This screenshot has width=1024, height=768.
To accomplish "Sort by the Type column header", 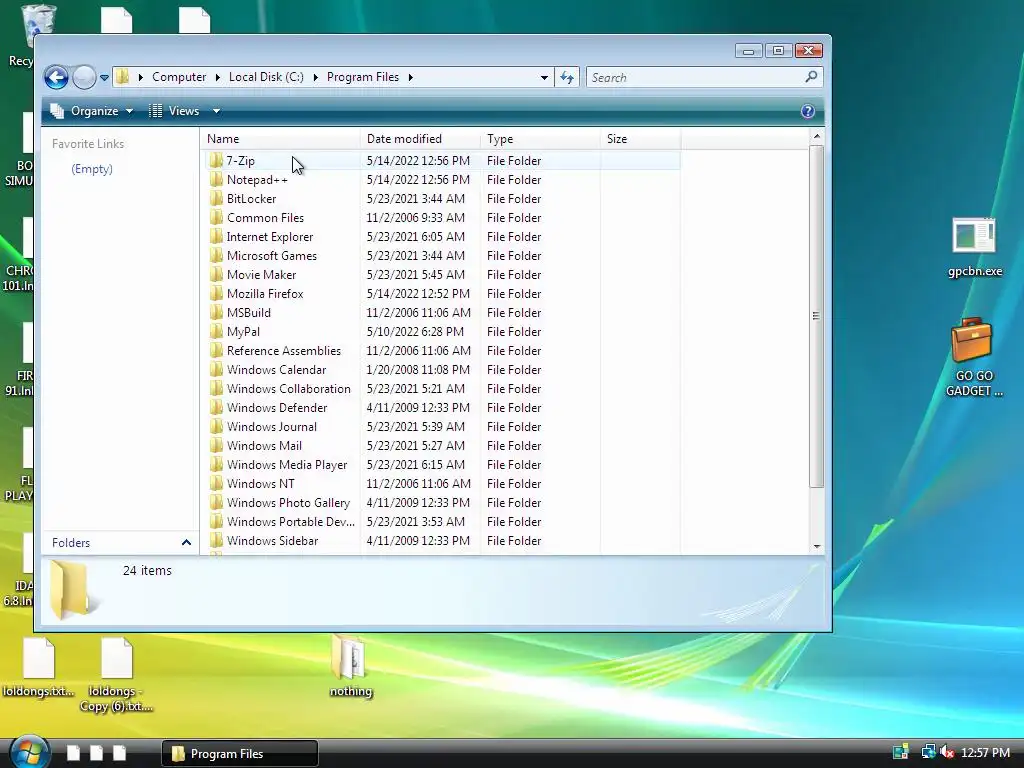I will [540, 138].
